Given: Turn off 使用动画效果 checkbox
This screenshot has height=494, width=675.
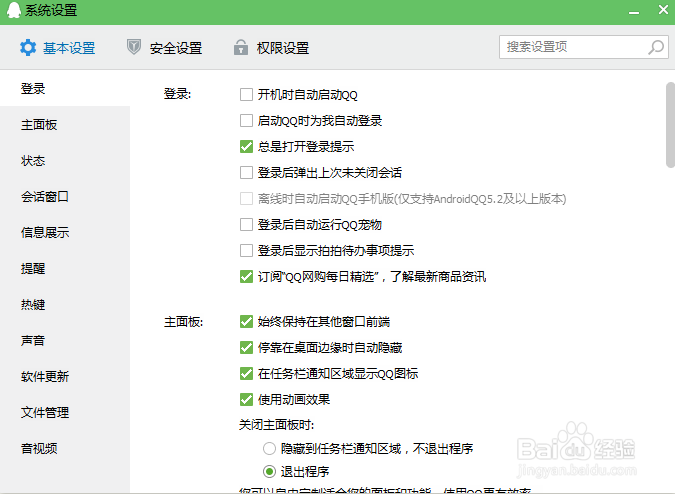Looking at the screenshot, I should click(246, 399).
